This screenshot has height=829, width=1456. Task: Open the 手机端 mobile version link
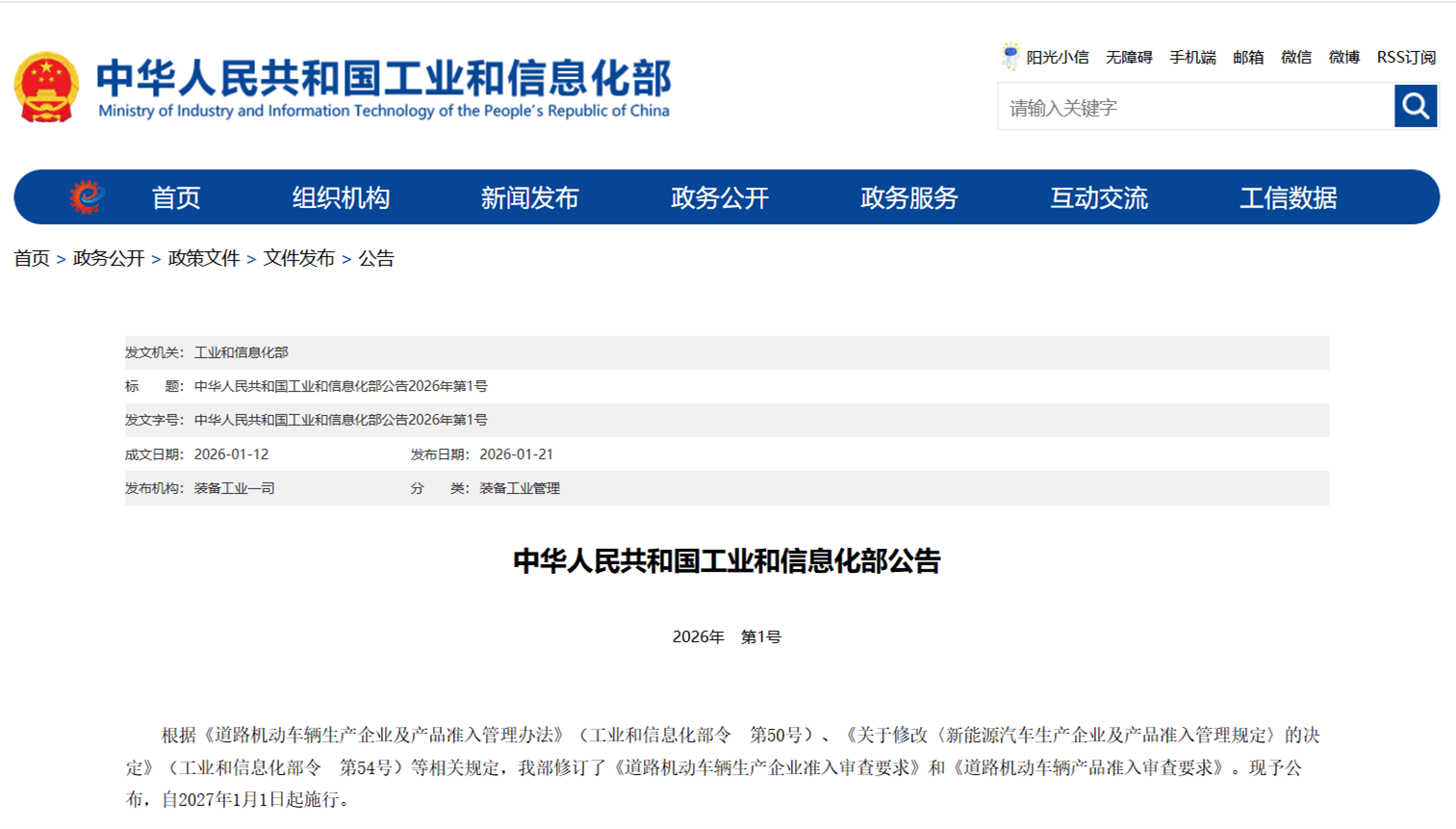coord(1192,58)
